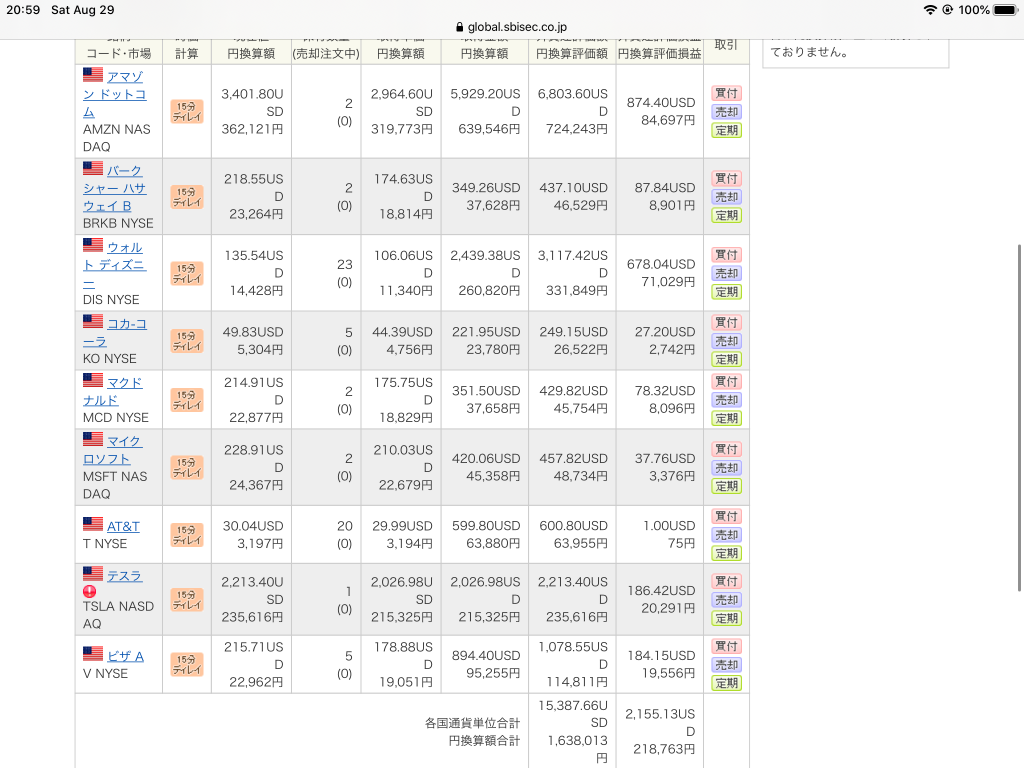Open the マクドナルド stock link
The height and width of the screenshot is (768, 1024).
pos(113,391)
